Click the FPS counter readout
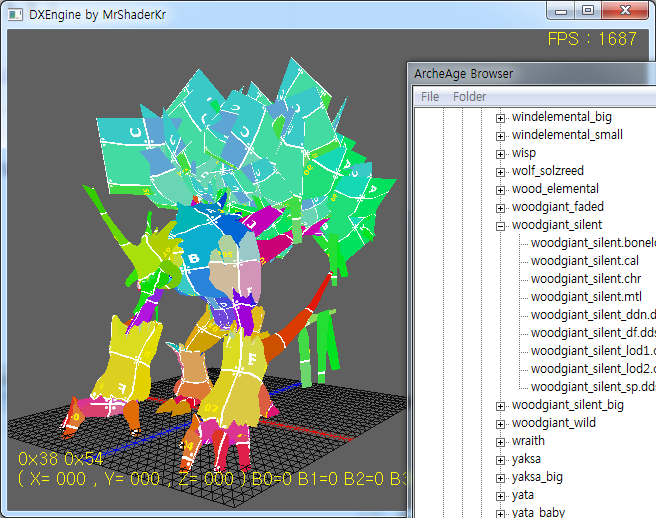Image resolution: width=656 pixels, height=518 pixels. [x=592, y=39]
